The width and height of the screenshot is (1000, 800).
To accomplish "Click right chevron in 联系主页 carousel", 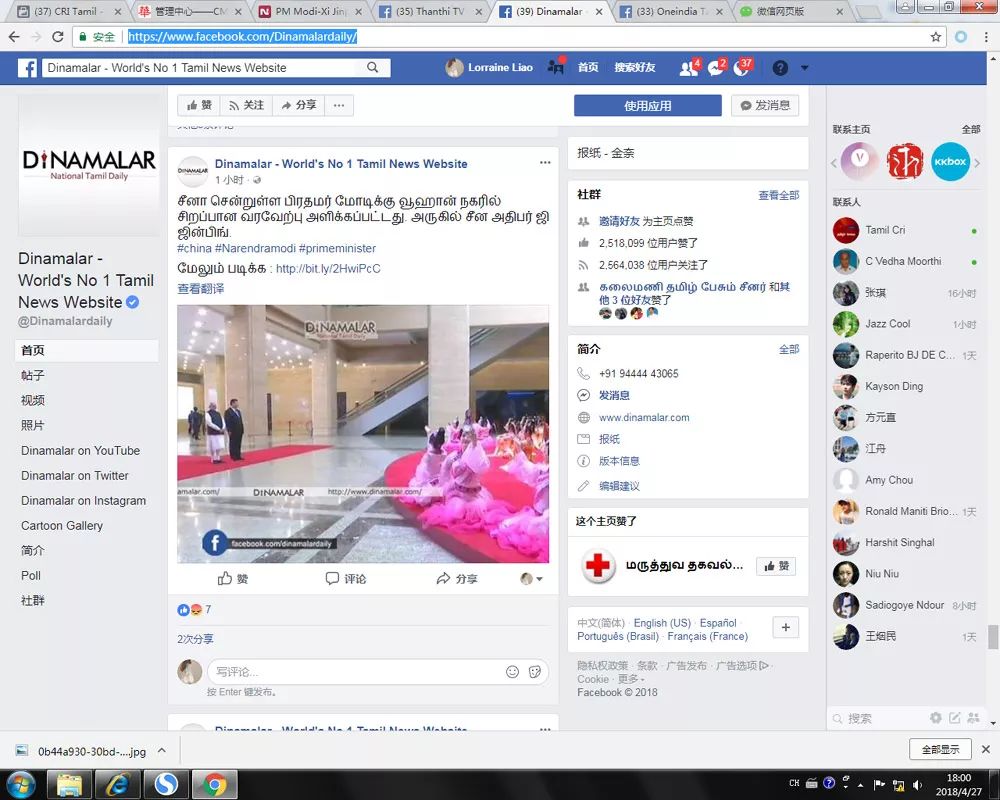I will 976,163.
